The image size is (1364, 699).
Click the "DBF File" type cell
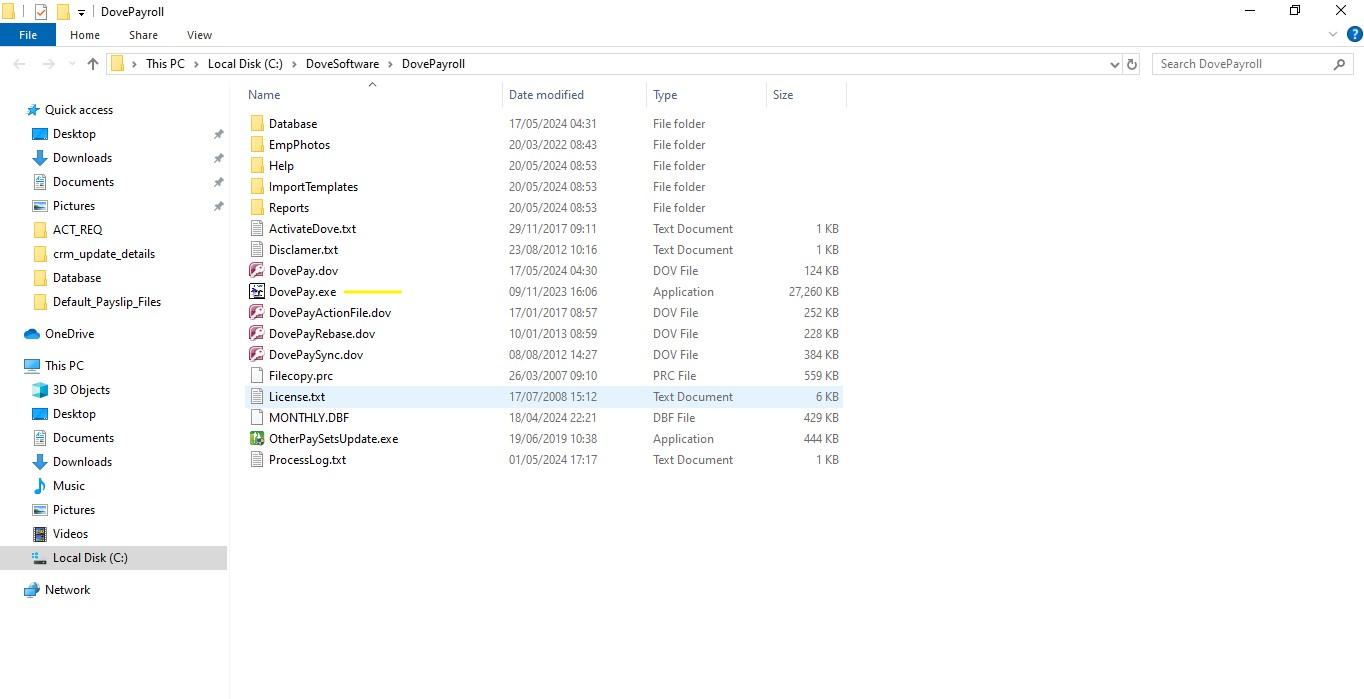coord(674,418)
